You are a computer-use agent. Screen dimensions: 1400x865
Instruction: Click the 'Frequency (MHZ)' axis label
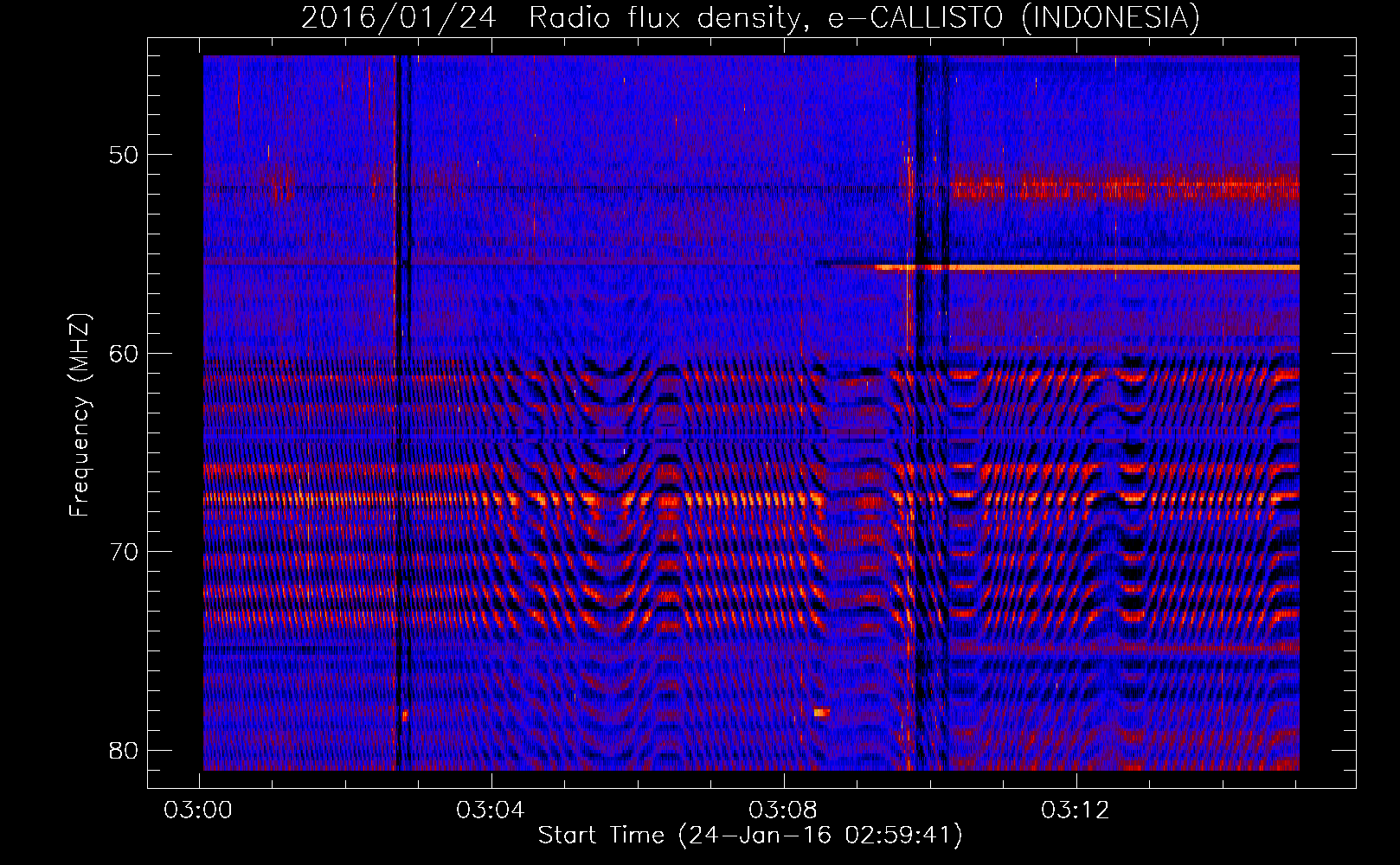coord(80,415)
